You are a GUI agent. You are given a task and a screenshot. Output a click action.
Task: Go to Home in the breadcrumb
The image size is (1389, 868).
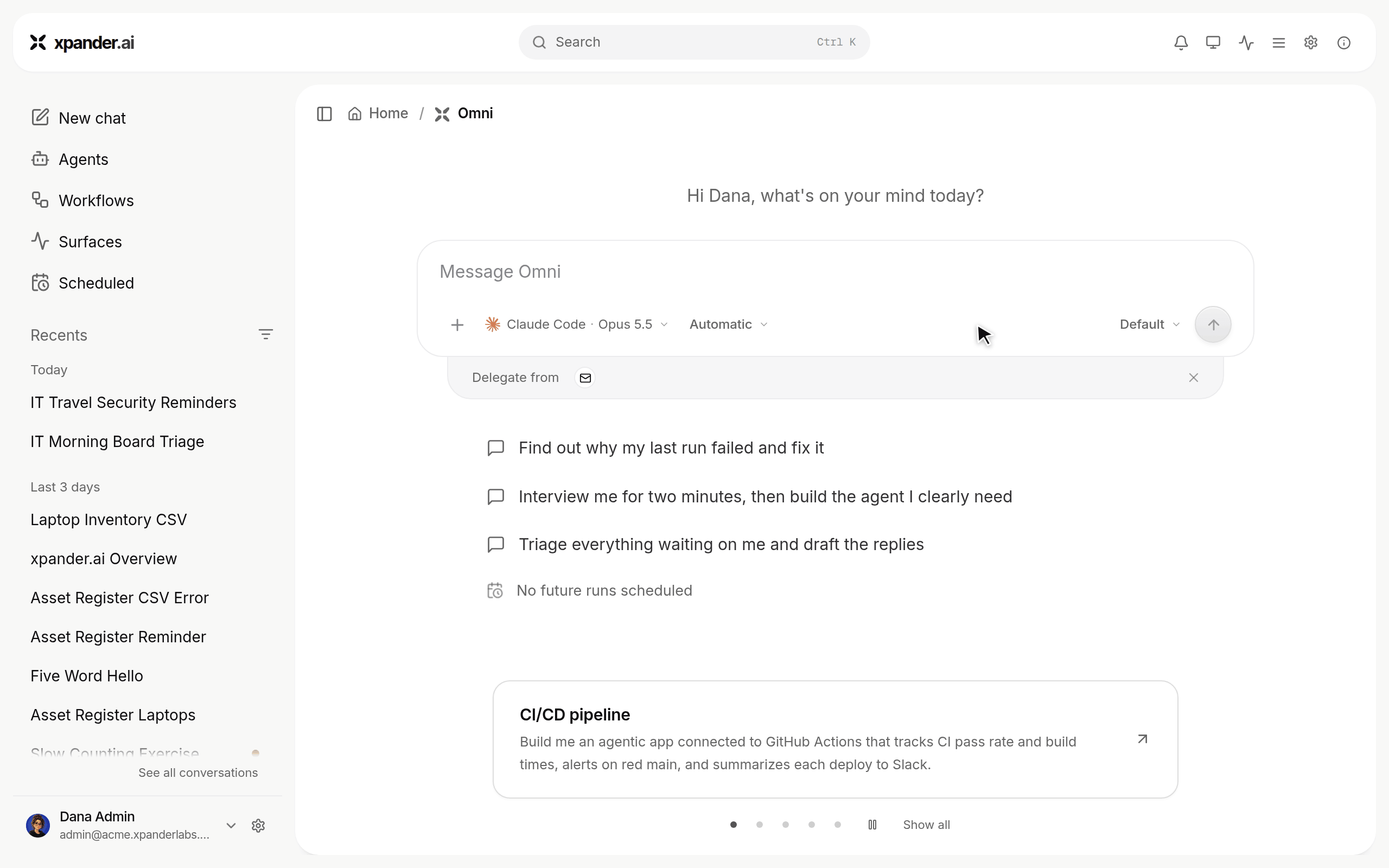(378, 114)
